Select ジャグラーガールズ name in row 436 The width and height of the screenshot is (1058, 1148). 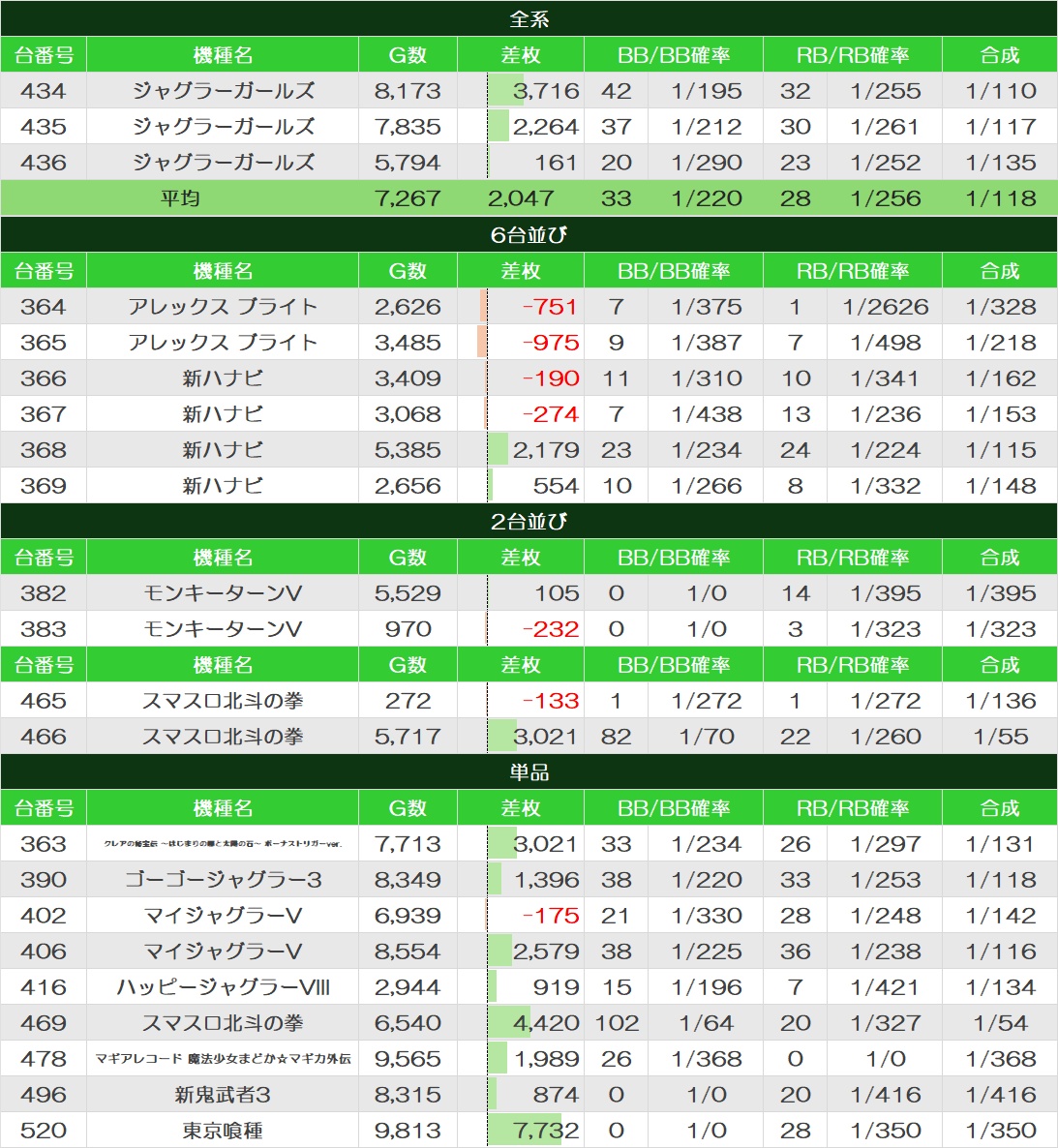click(x=223, y=163)
